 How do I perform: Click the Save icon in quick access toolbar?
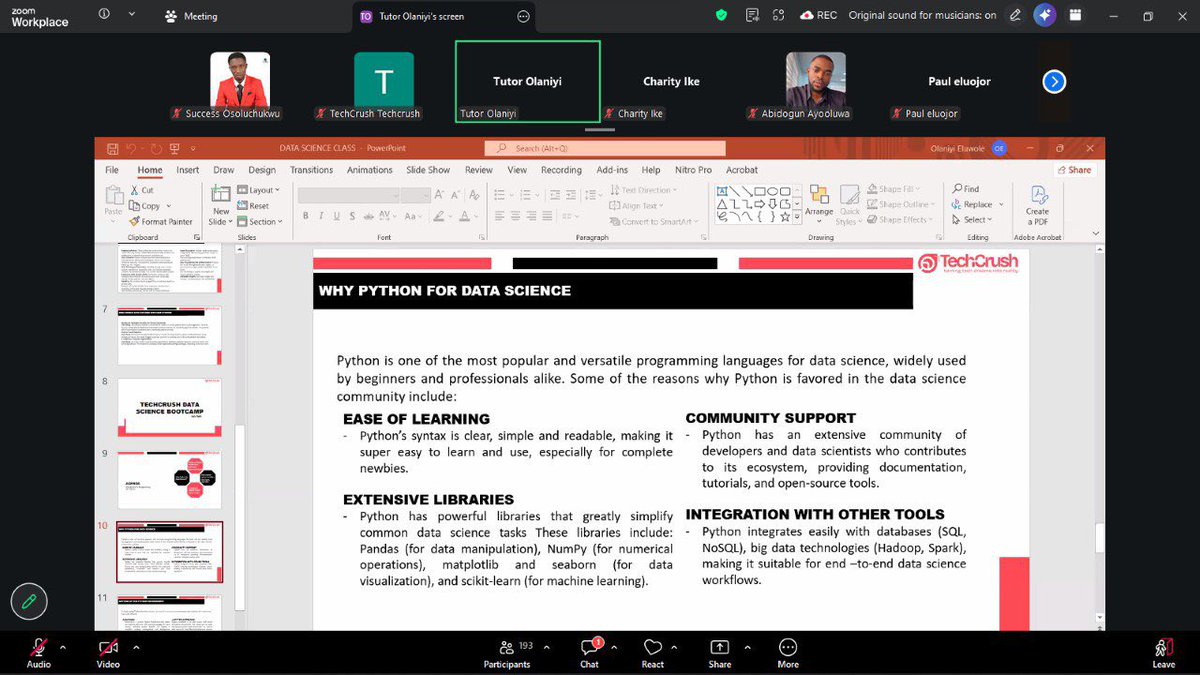coord(112,148)
